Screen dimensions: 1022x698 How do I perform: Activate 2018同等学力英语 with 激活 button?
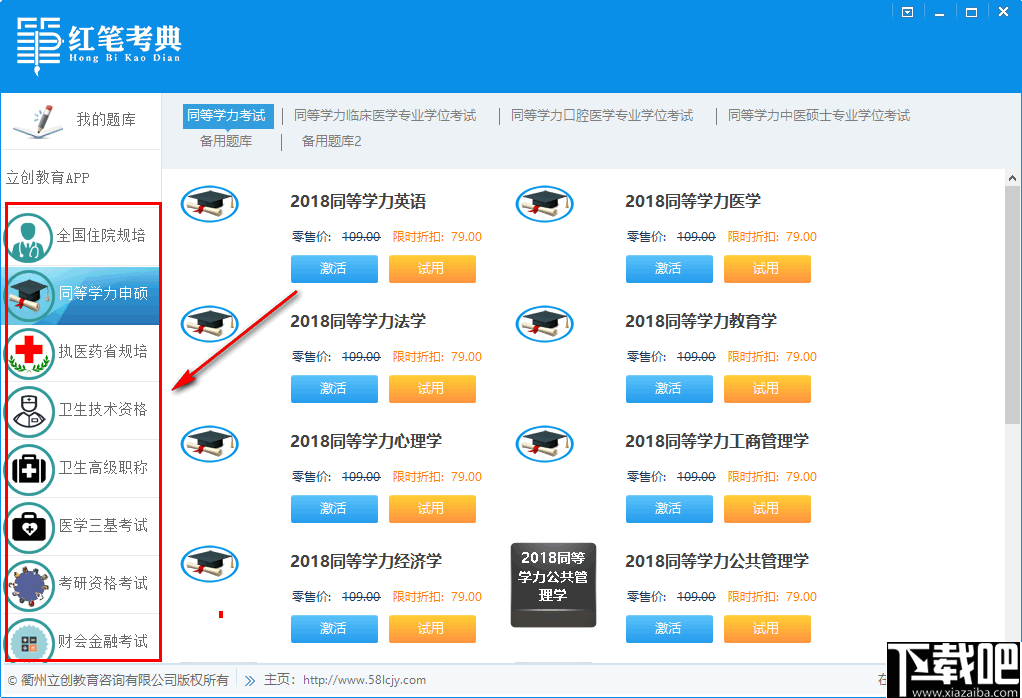(334, 268)
